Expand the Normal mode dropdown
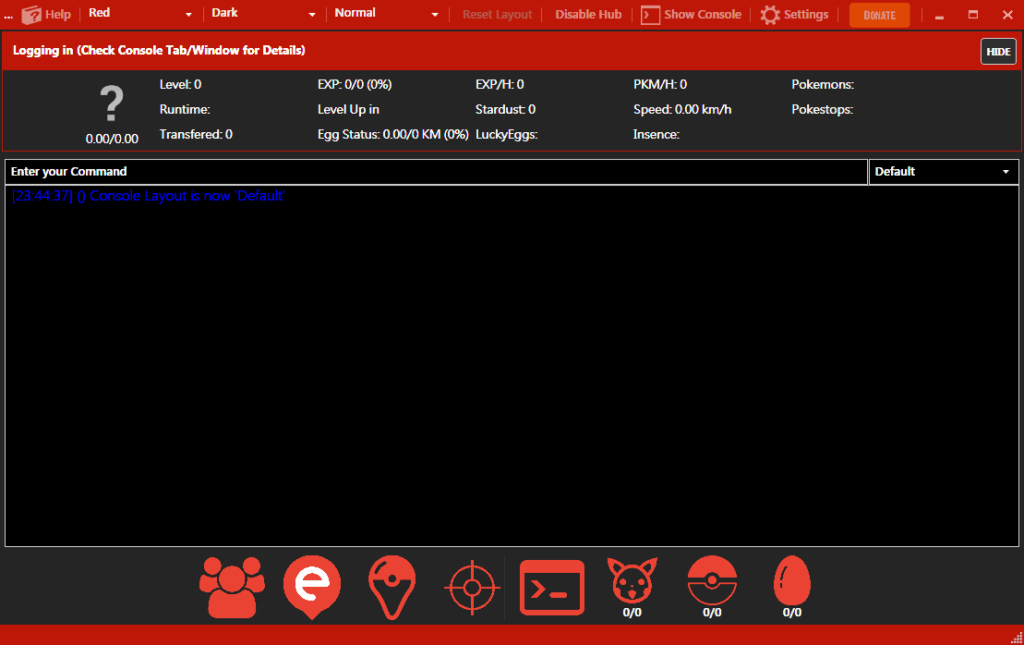The image size is (1024, 645). point(386,14)
